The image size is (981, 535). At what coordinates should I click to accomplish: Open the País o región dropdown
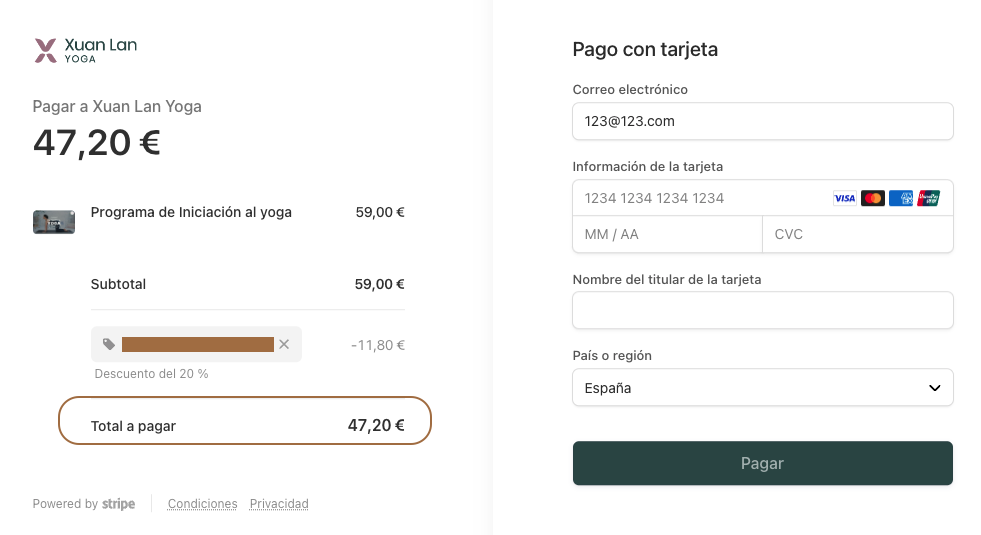tap(762, 388)
